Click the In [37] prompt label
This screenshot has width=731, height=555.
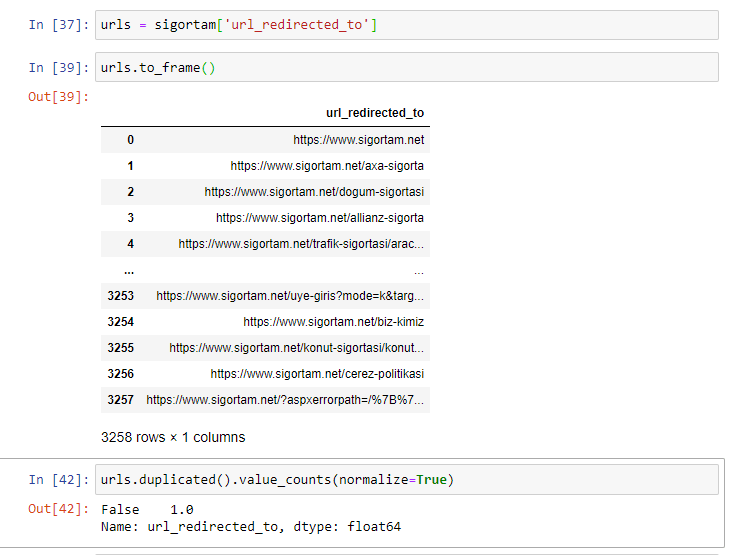(58, 25)
